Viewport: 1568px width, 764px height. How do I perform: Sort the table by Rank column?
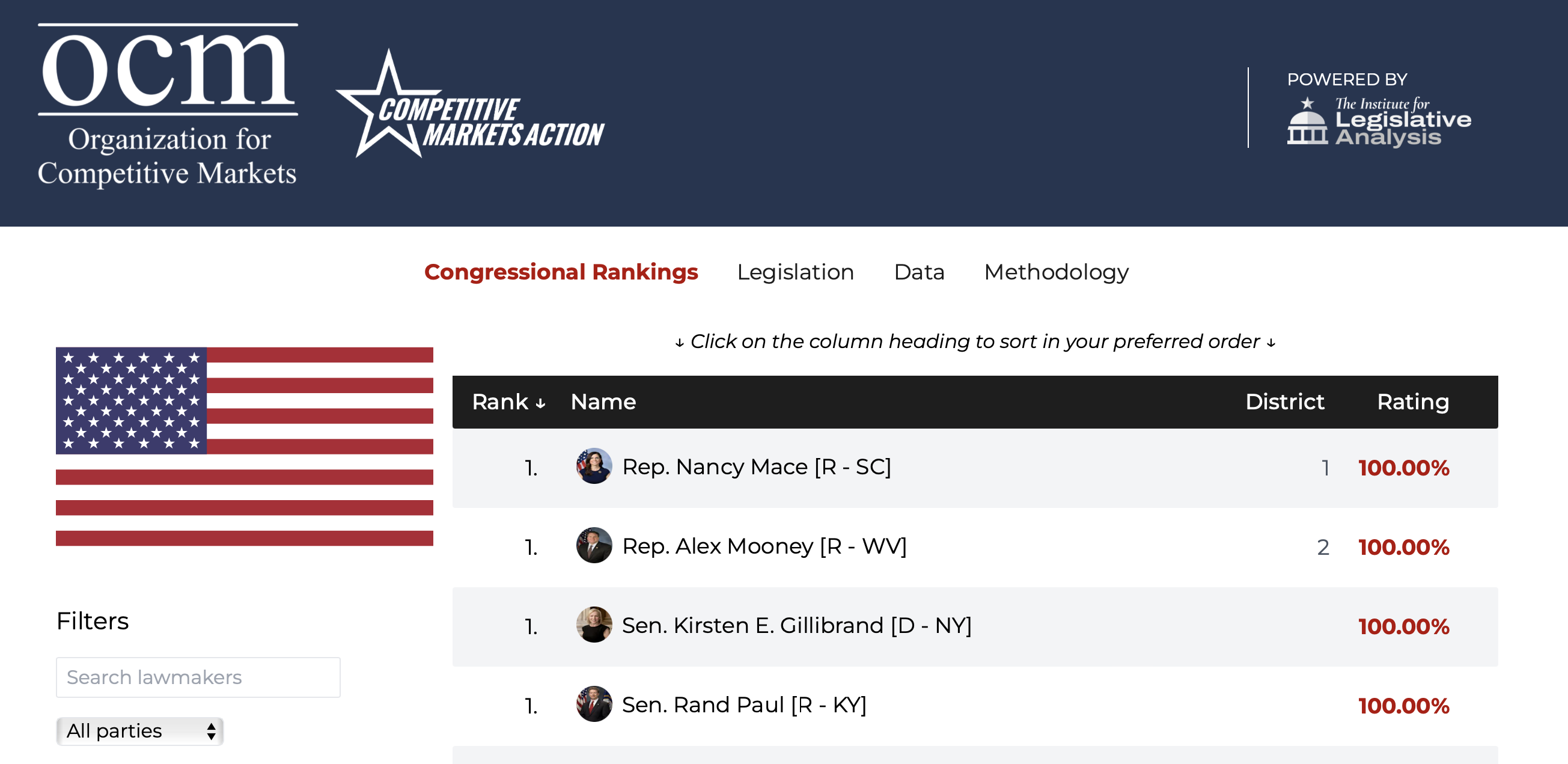coord(508,402)
